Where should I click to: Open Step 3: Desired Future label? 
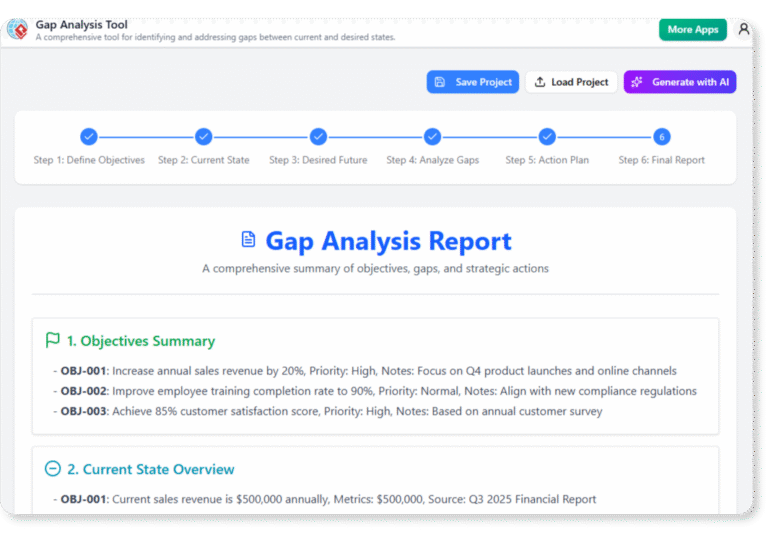[x=318, y=160]
